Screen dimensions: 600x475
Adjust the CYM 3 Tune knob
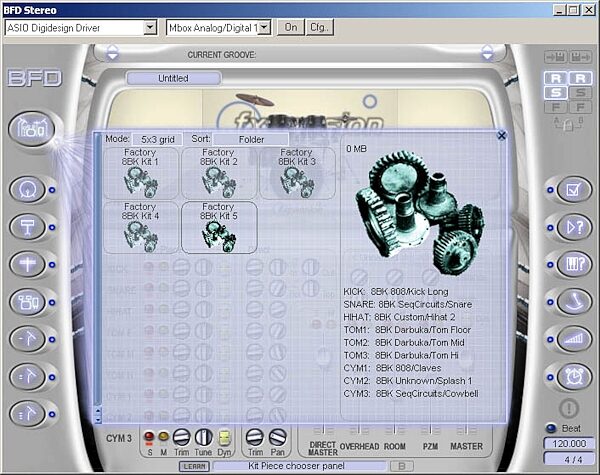(x=204, y=437)
